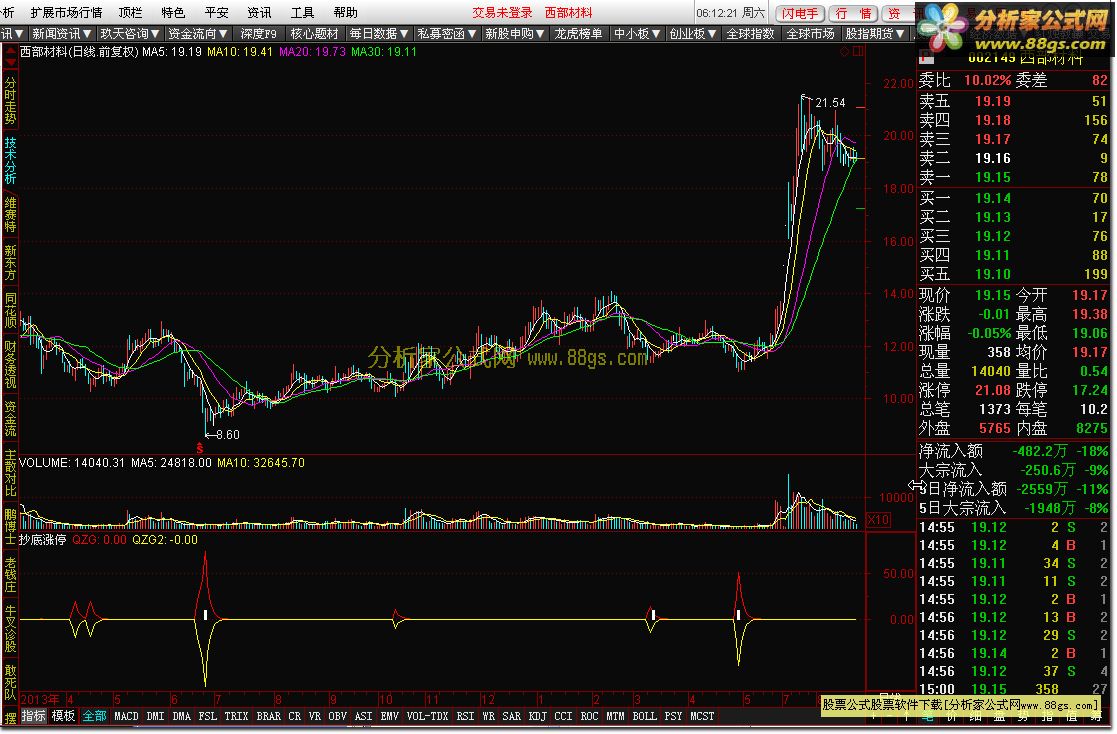This screenshot has height=734, width=1117.
Task: Select KDJ indicator
Action: (x=537, y=715)
